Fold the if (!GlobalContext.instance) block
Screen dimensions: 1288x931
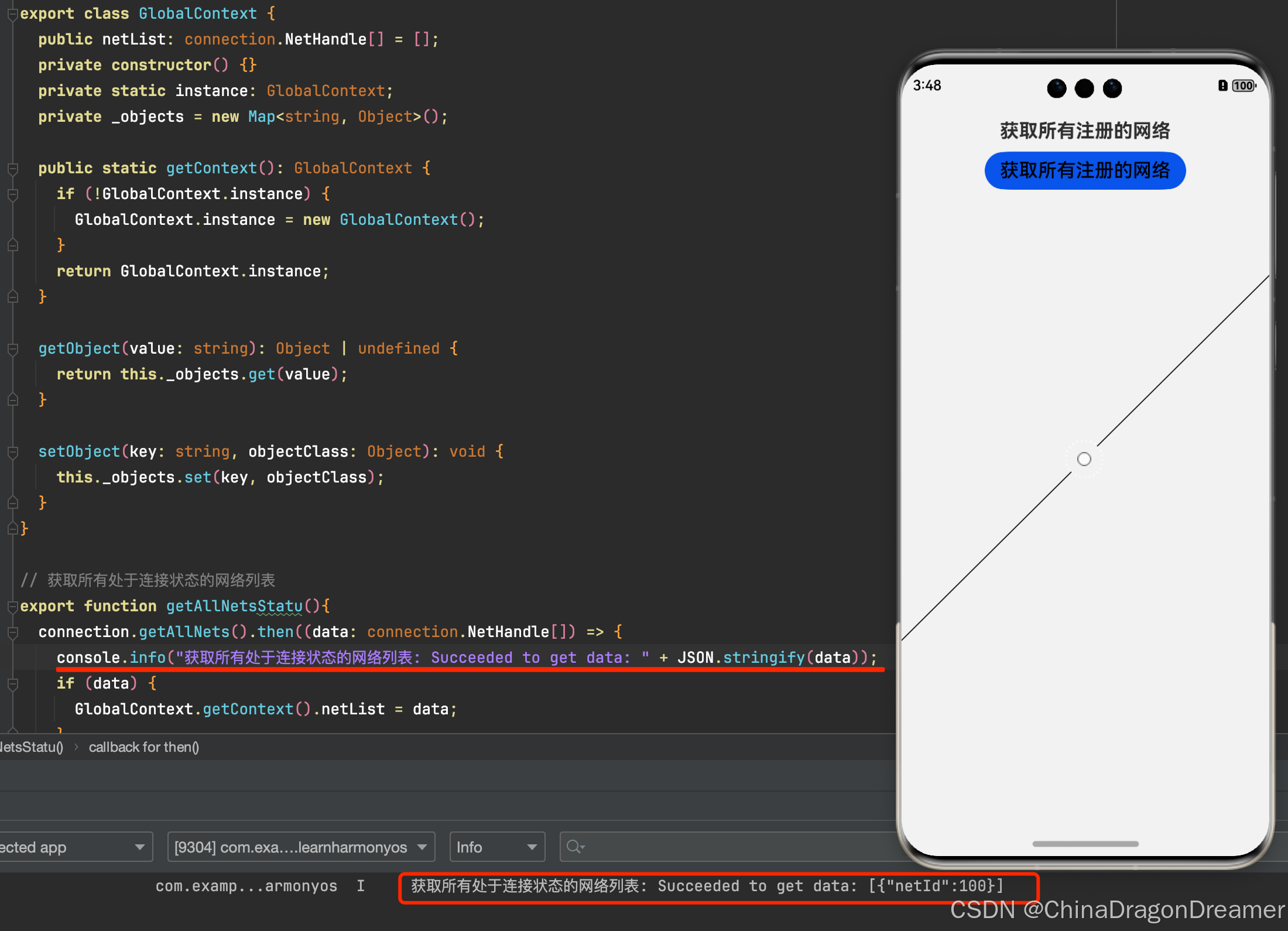pos(12,194)
